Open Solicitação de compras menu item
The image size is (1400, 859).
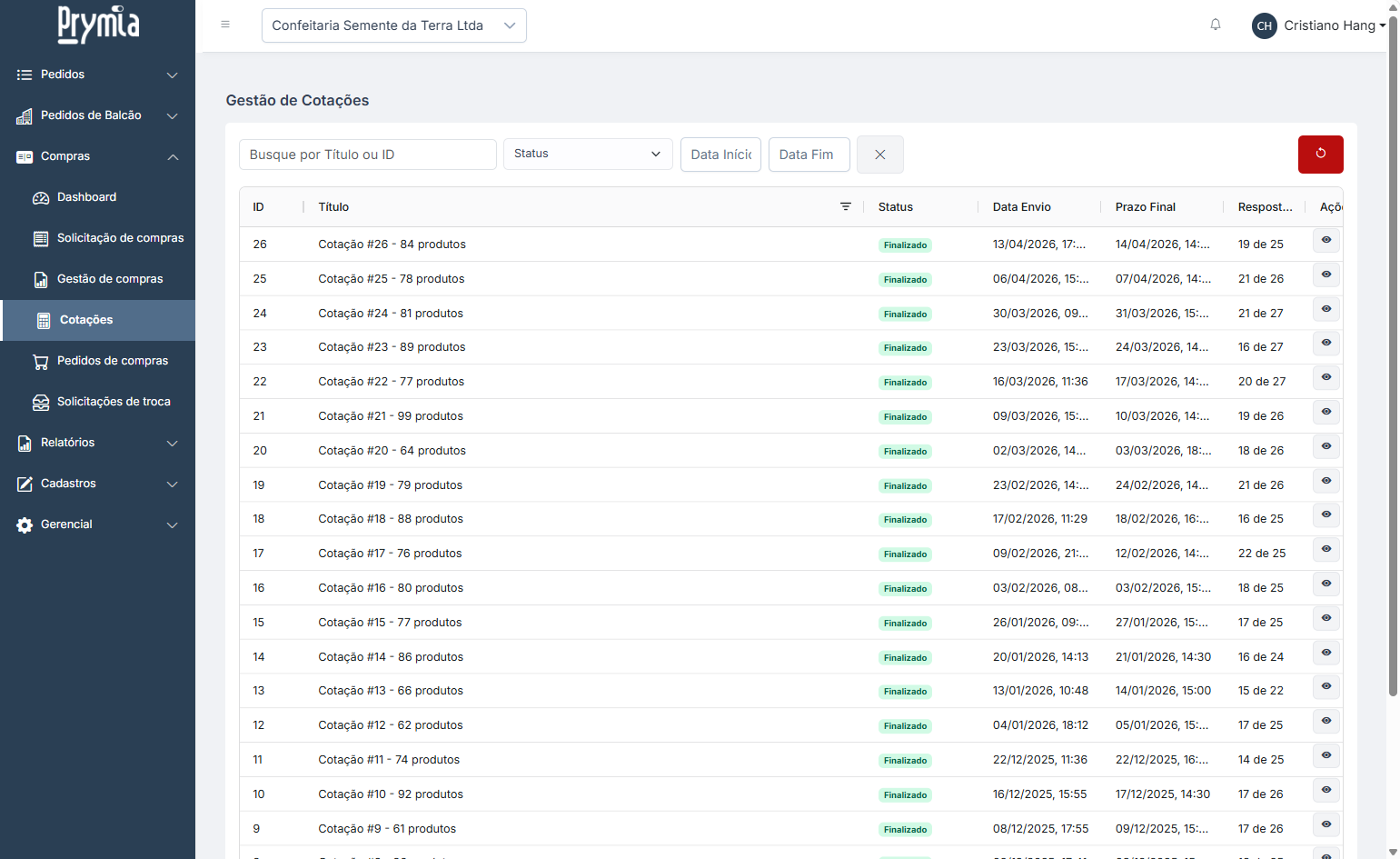(x=120, y=238)
